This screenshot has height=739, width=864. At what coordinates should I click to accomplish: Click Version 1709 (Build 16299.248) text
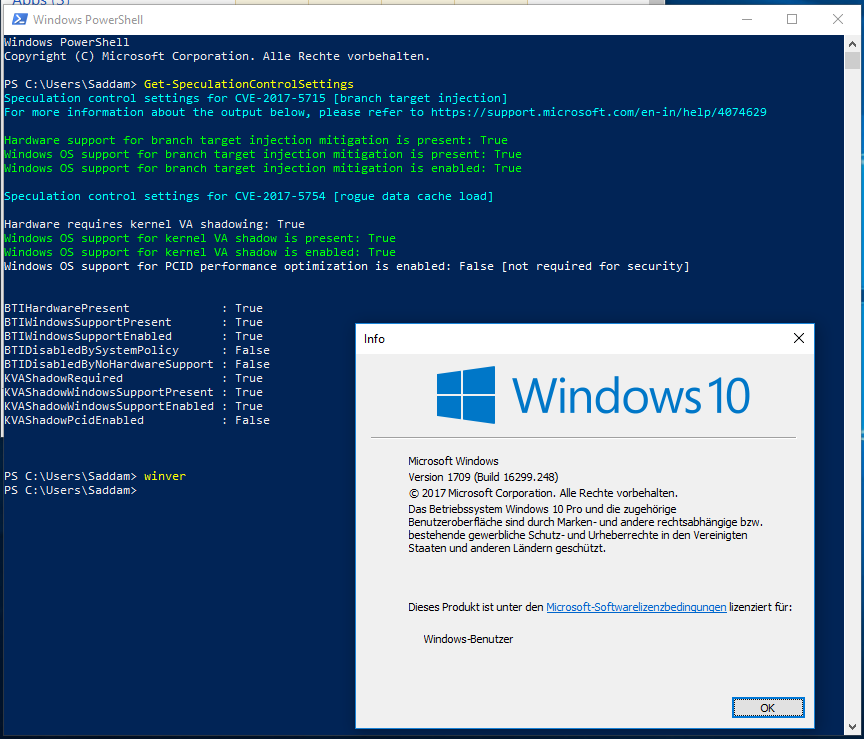tap(483, 477)
